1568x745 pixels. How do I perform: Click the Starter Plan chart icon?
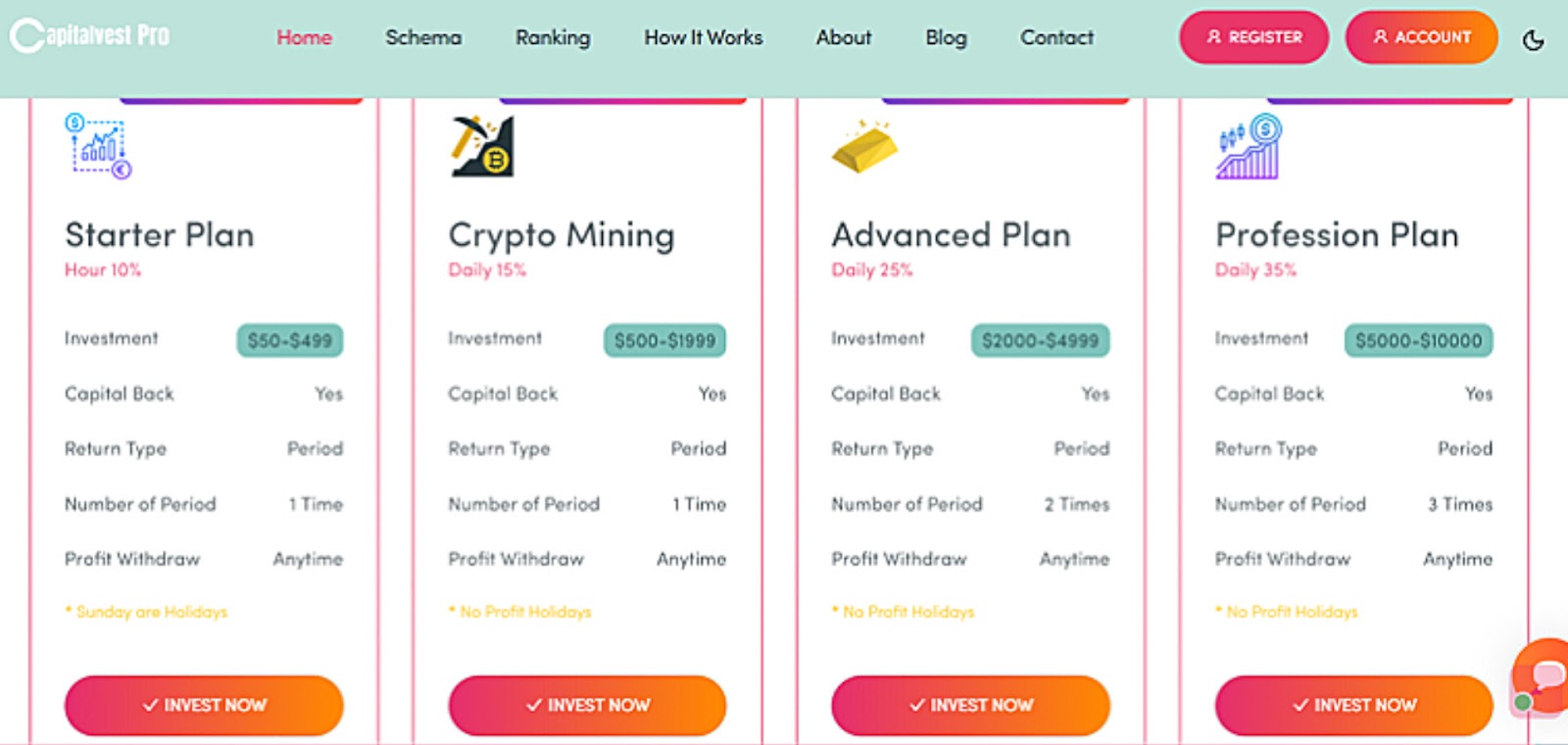[x=98, y=147]
